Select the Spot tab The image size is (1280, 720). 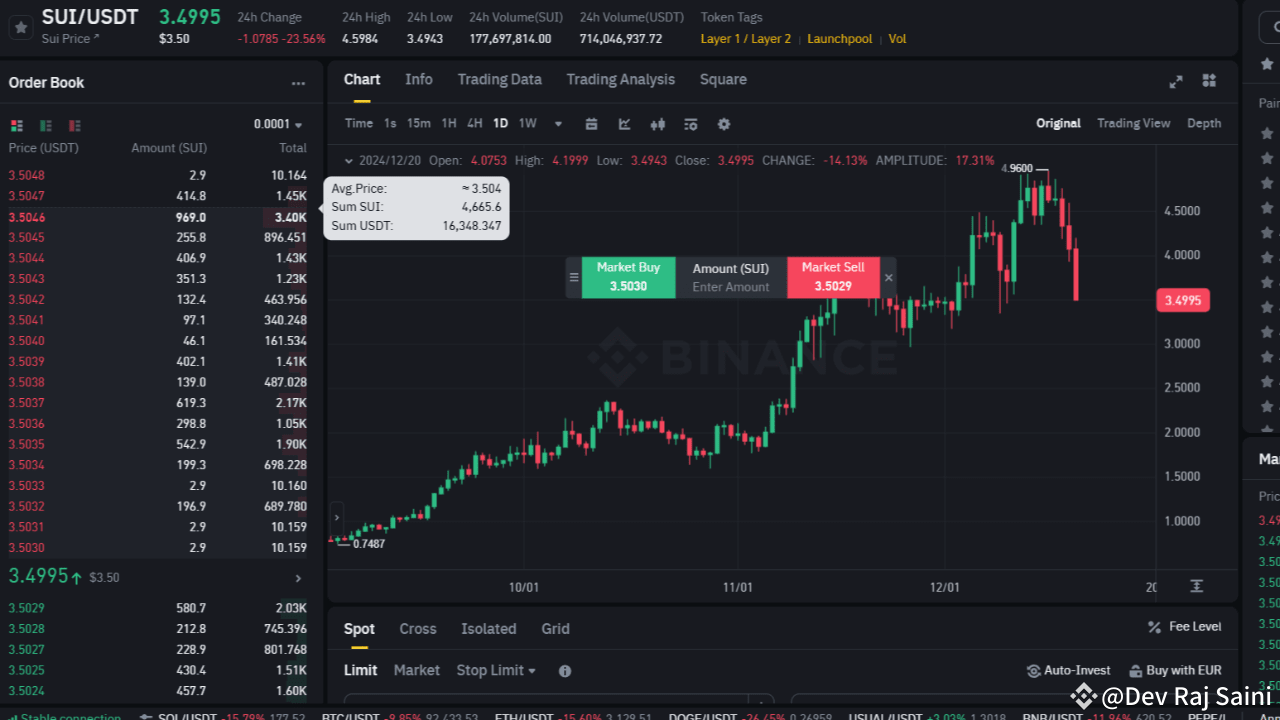tap(359, 629)
